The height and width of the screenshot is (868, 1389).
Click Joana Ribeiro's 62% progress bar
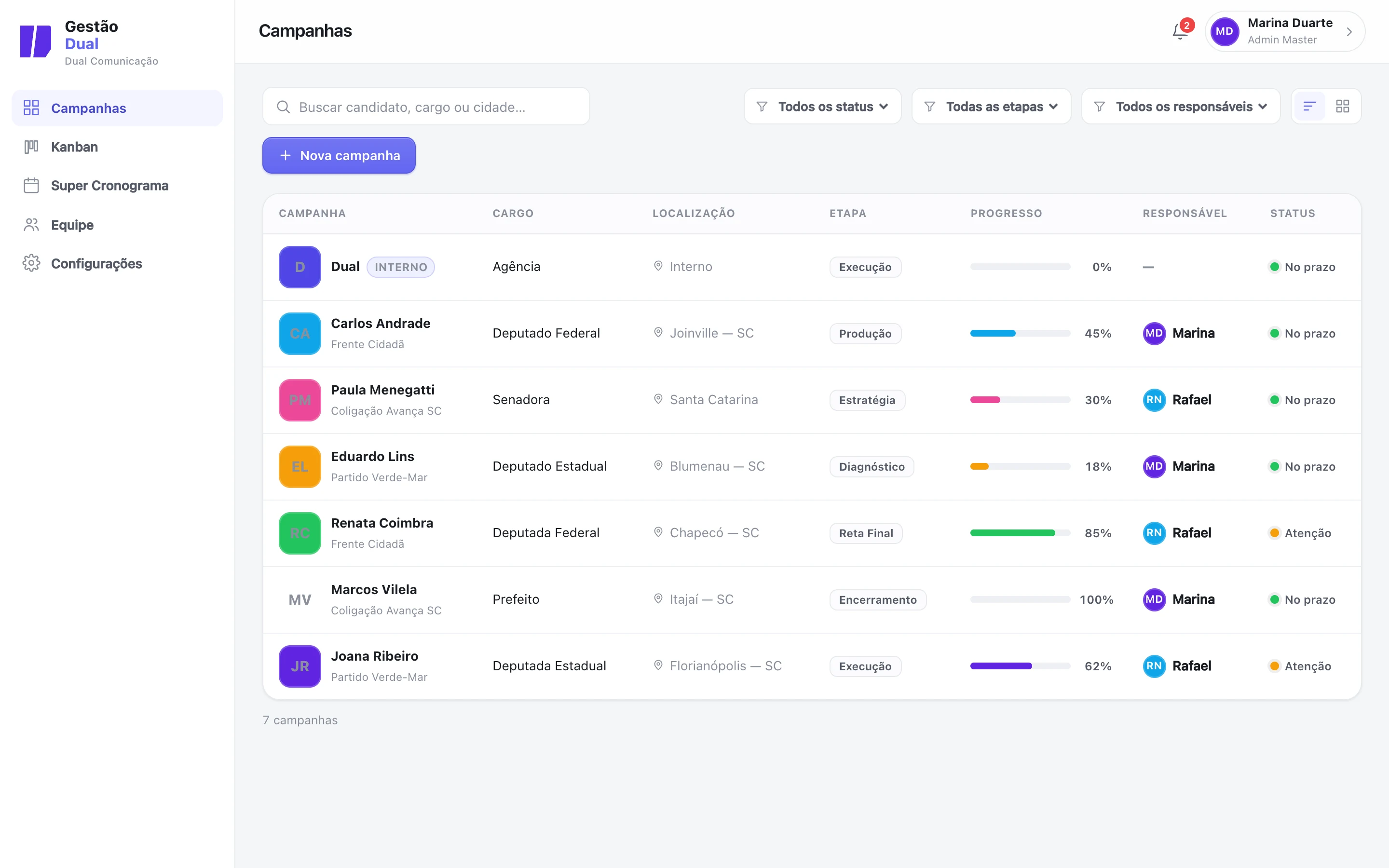1020,666
